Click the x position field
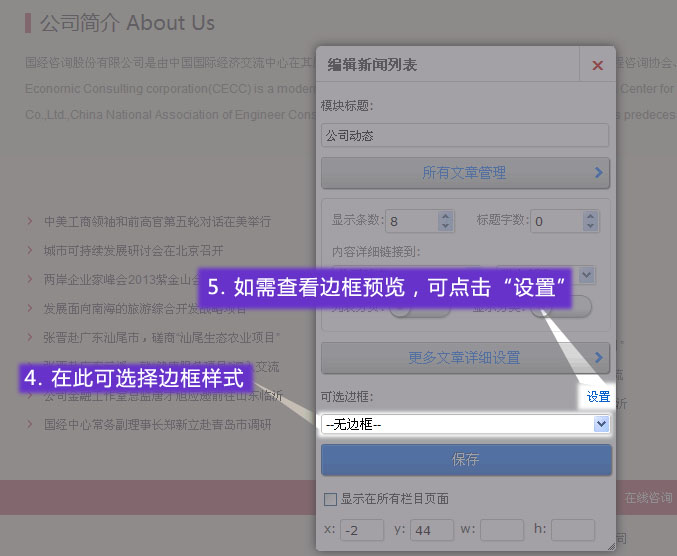 361,530
